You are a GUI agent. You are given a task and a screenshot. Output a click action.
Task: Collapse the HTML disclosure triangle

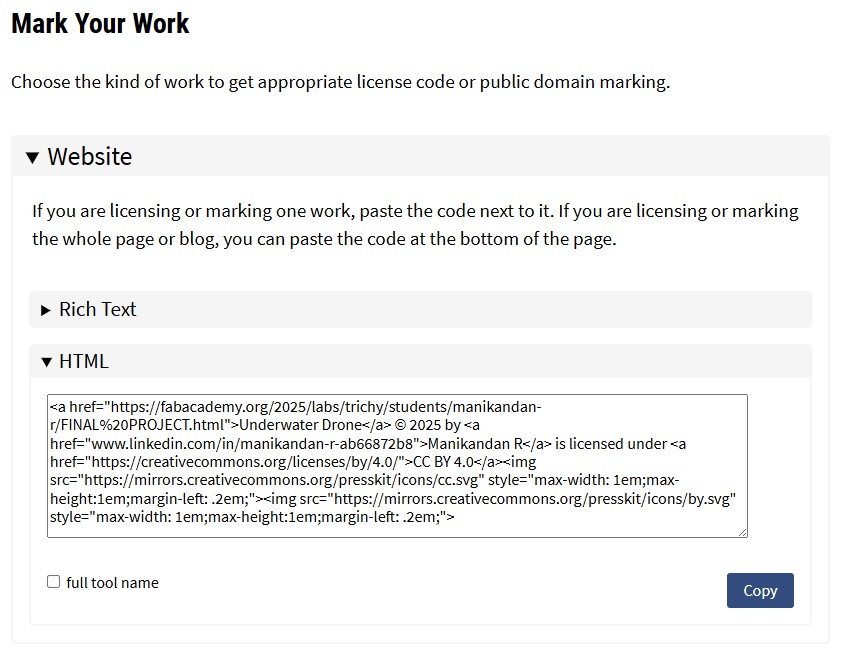46,362
